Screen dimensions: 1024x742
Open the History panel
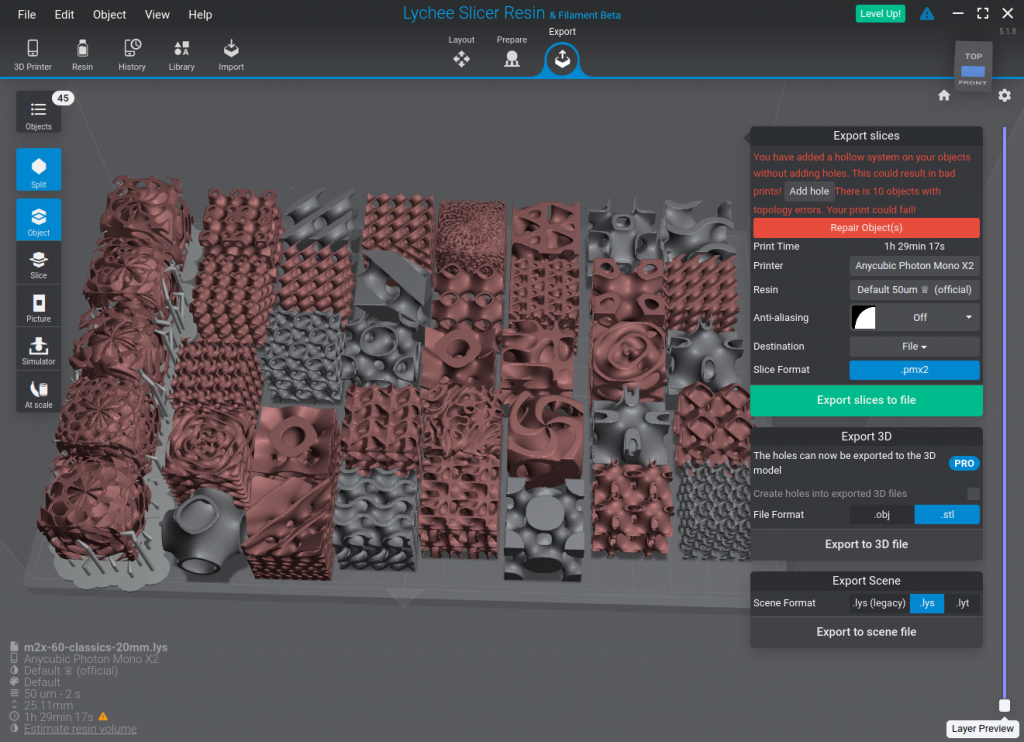click(x=132, y=54)
